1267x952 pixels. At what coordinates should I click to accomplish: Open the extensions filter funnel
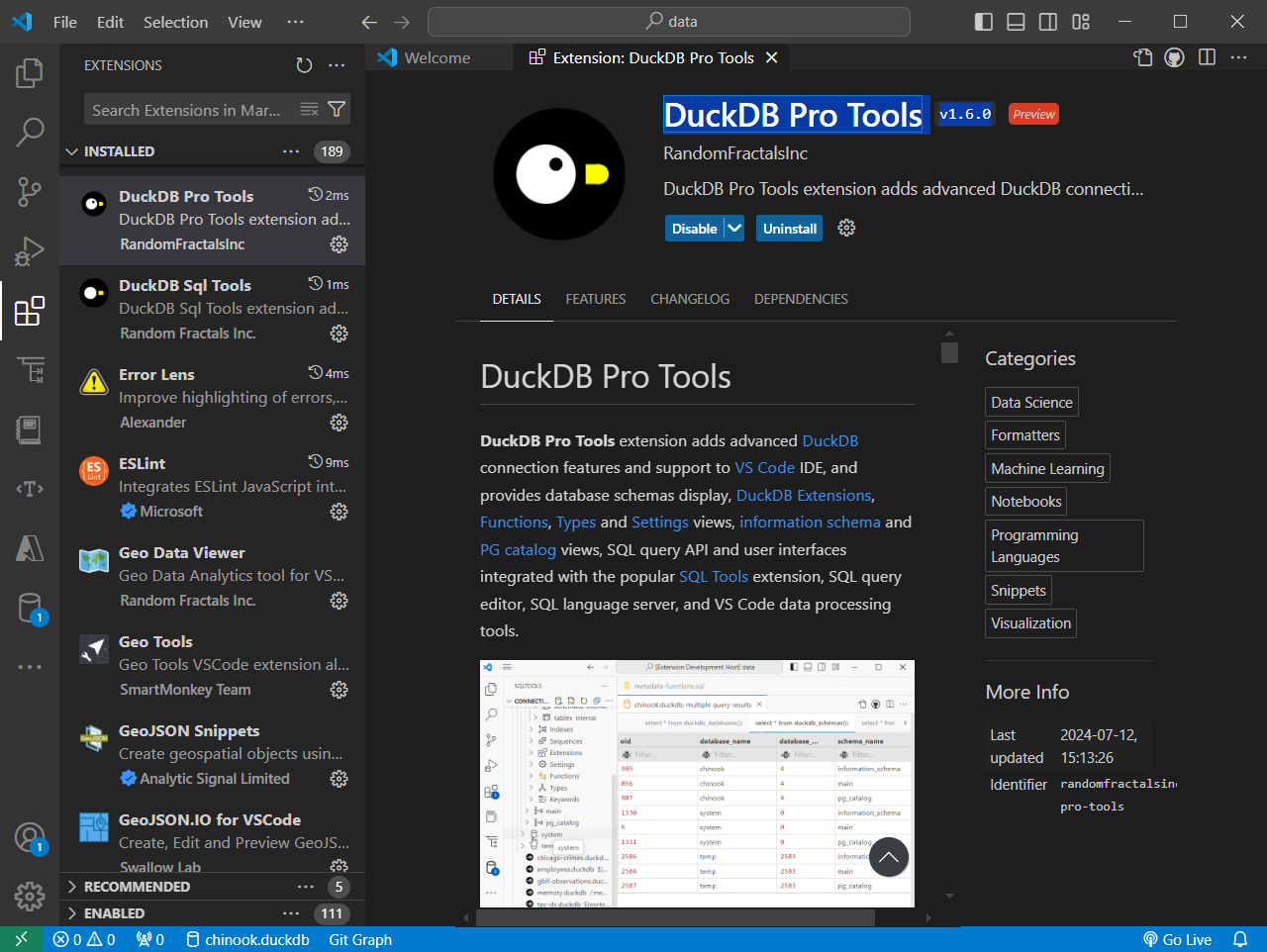point(337,110)
